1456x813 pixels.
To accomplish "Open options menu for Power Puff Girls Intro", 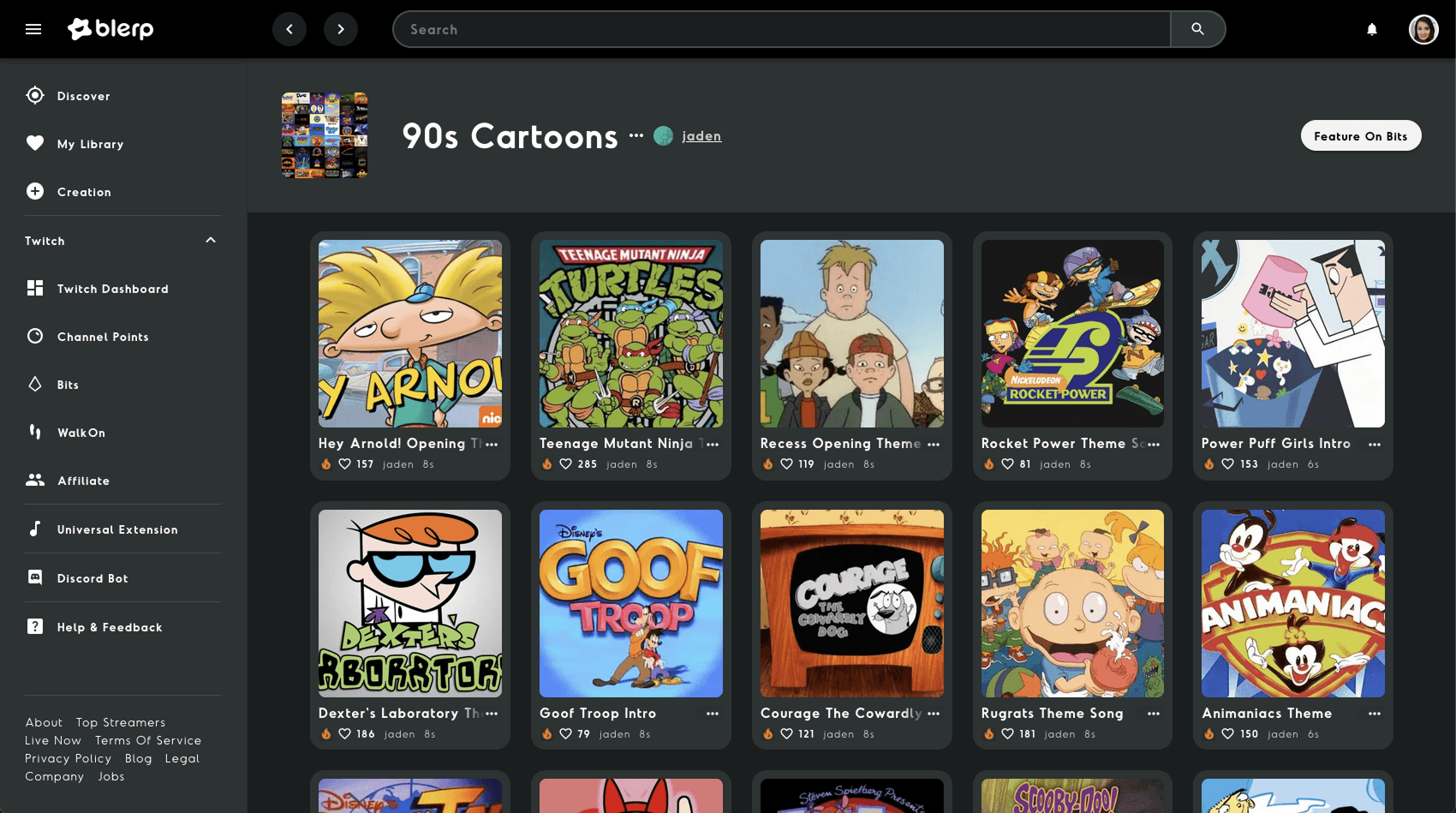I will [1375, 444].
